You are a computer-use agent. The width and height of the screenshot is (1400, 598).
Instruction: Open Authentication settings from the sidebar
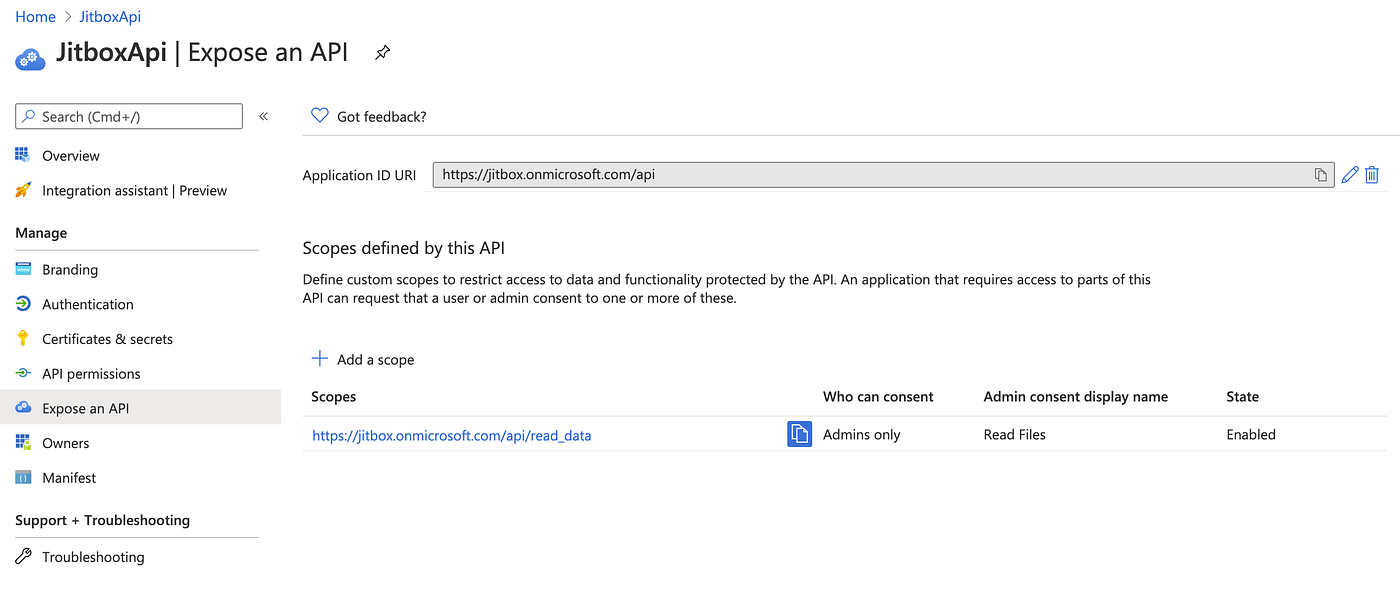coord(87,304)
